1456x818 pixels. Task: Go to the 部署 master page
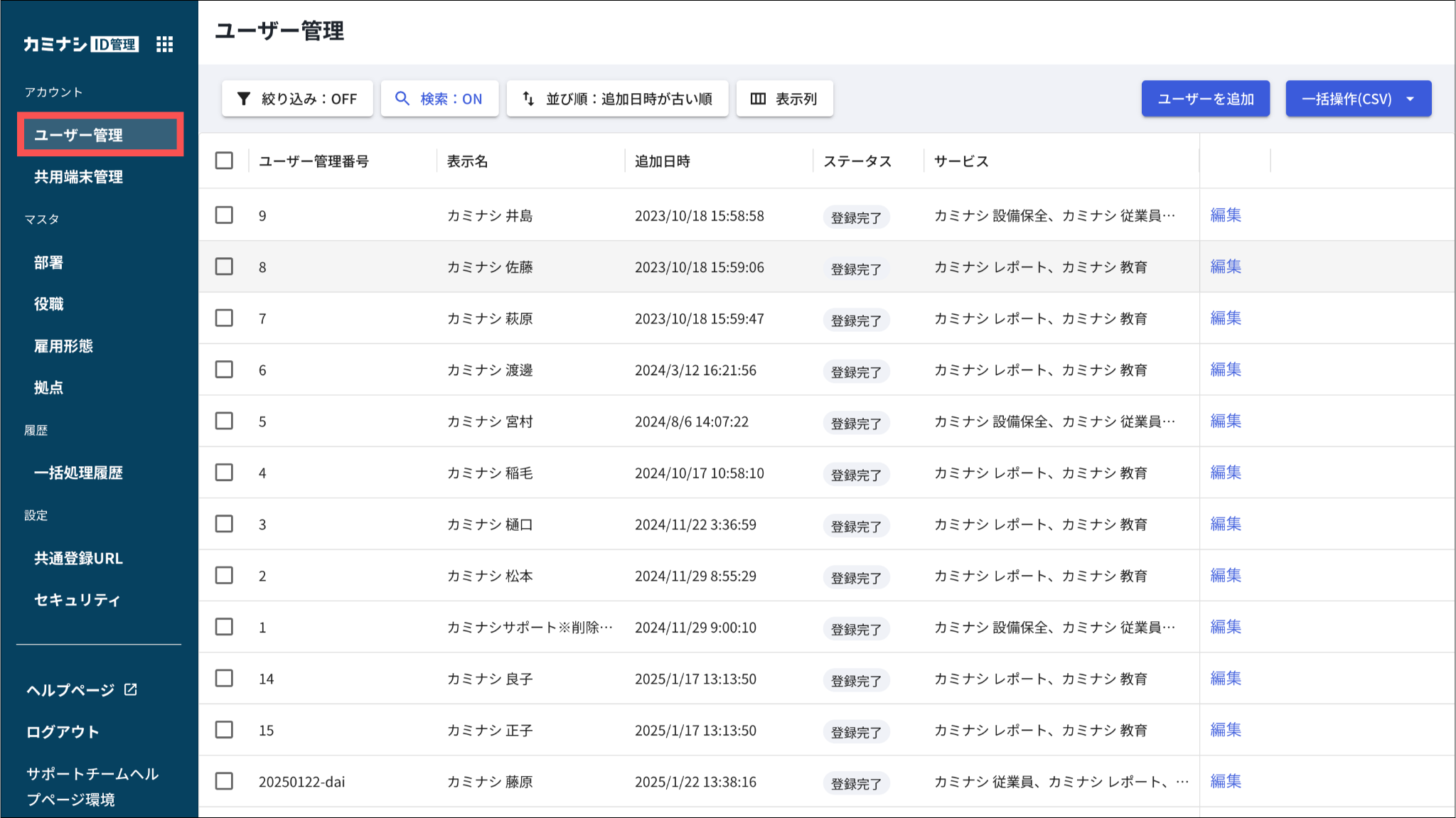click(48, 263)
